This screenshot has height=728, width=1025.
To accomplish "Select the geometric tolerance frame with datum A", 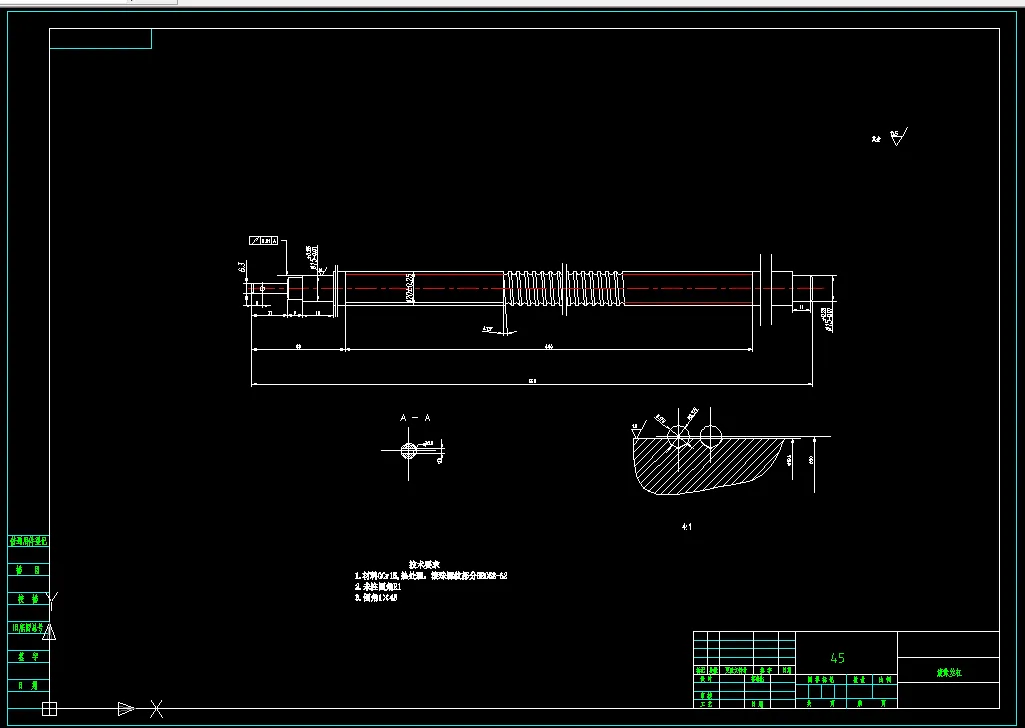I will [264, 240].
